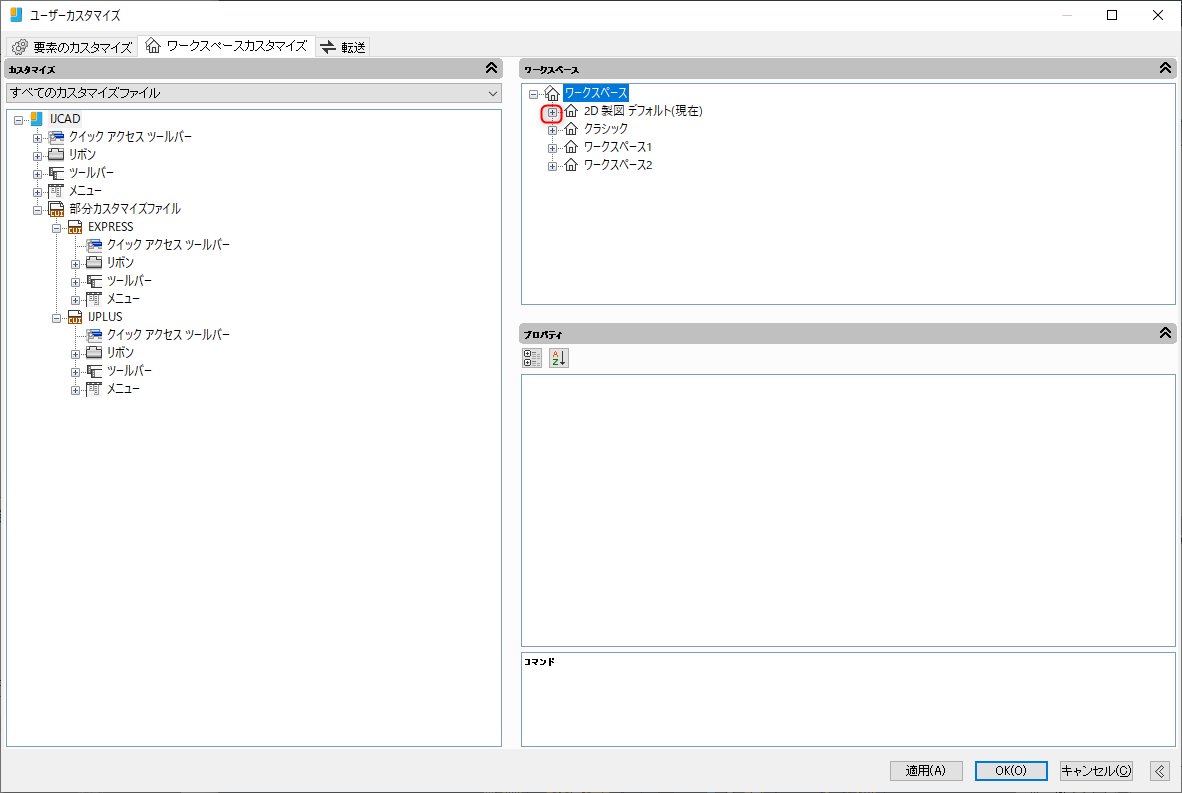Screen dimensions: 1182x793
Task: Open the 転送 tab
Action: tap(343, 47)
